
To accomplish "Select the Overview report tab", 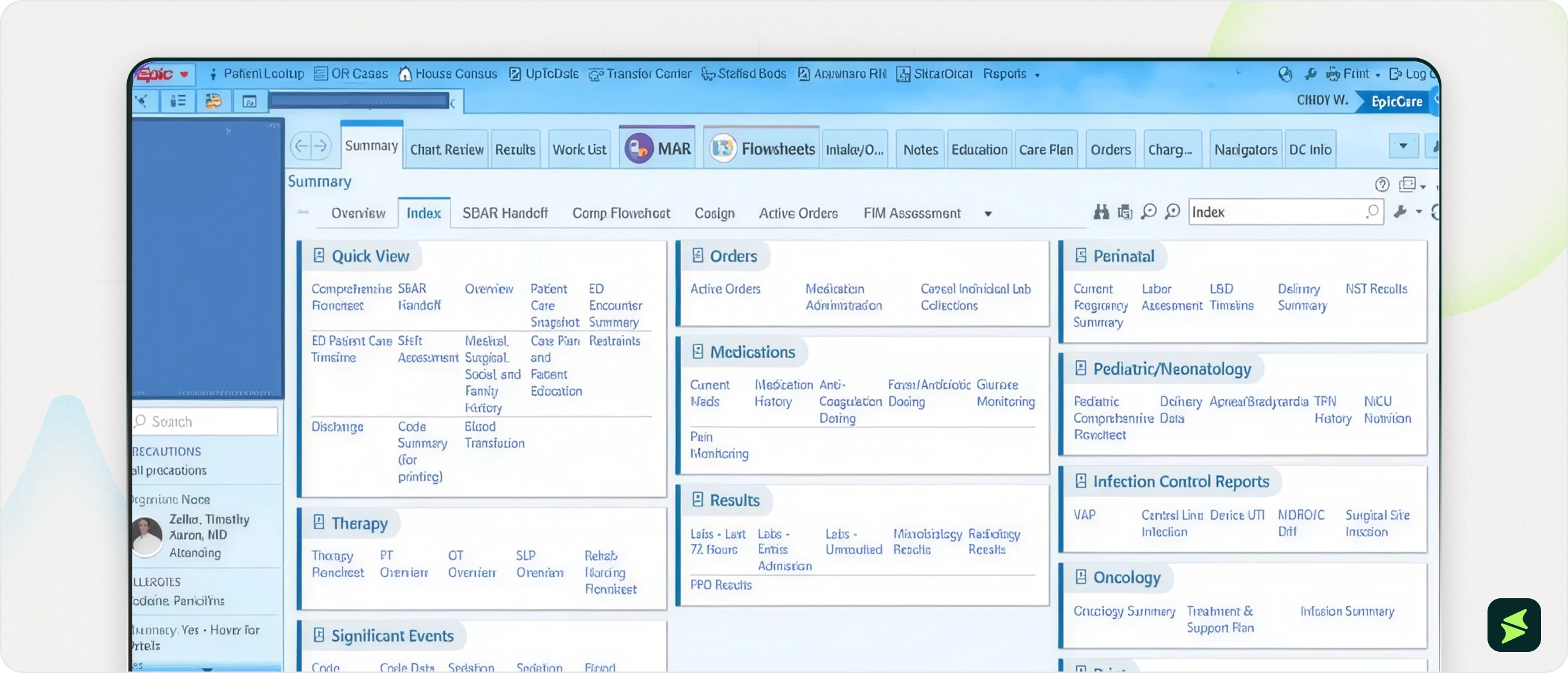I will point(358,213).
